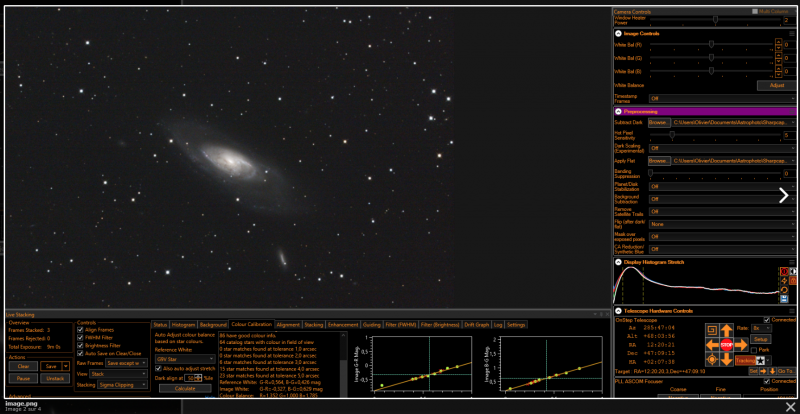Open the Status tab
800x414 pixels.
[x=160, y=325]
